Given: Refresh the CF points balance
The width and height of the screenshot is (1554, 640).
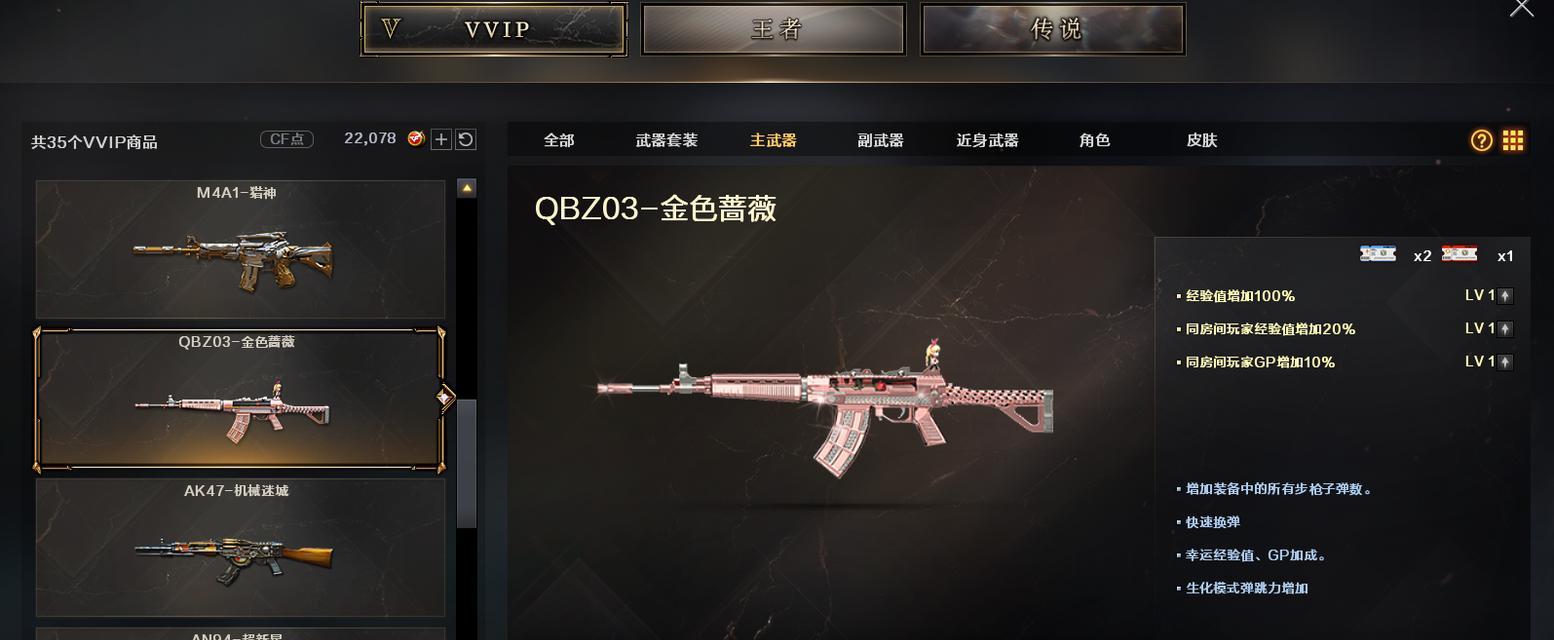Looking at the screenshot, I should click(466, 140).
